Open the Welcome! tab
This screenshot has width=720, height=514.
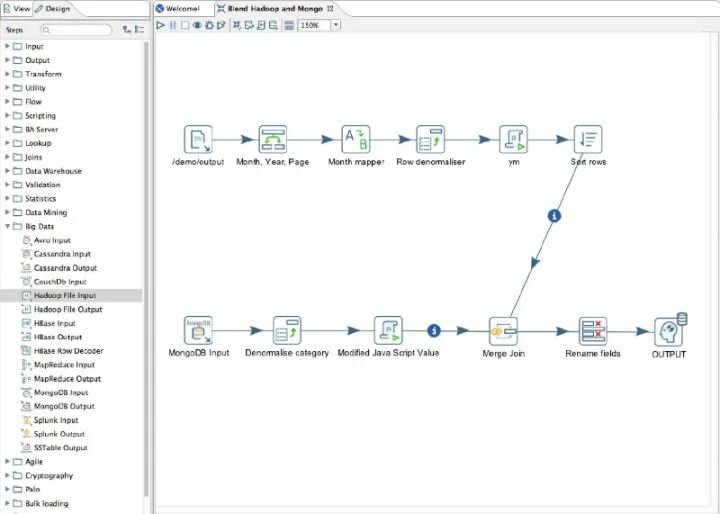pyautogui.click(x=181, y=8)
